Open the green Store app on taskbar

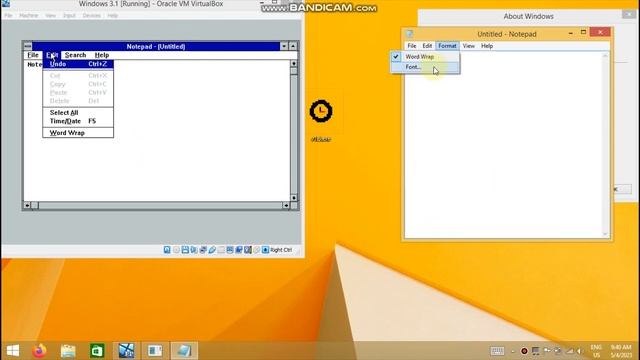click(x=97, y=351)
